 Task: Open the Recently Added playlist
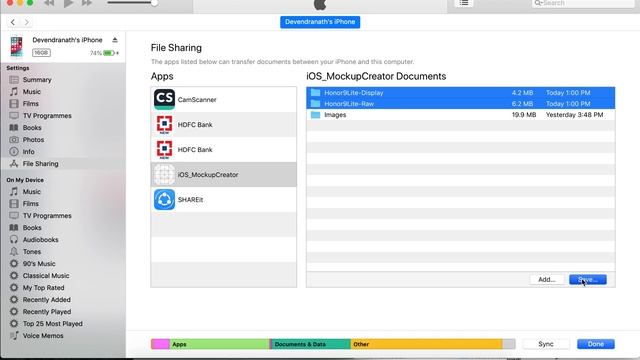[47, 300]
